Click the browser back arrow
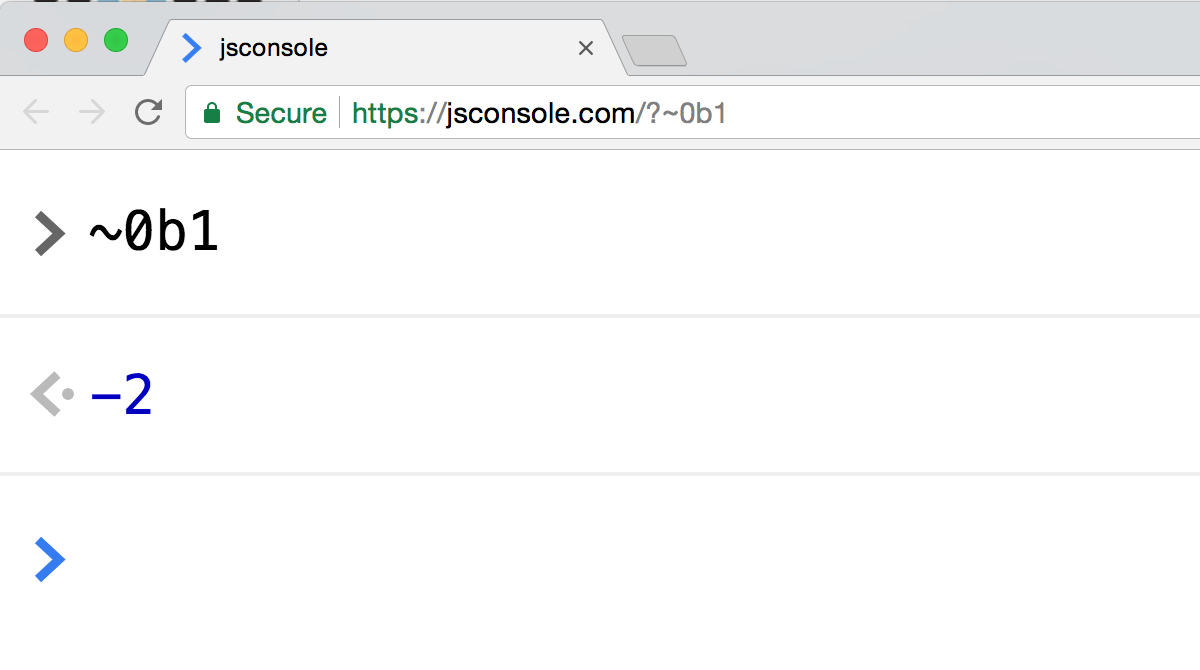 point(36,112)
